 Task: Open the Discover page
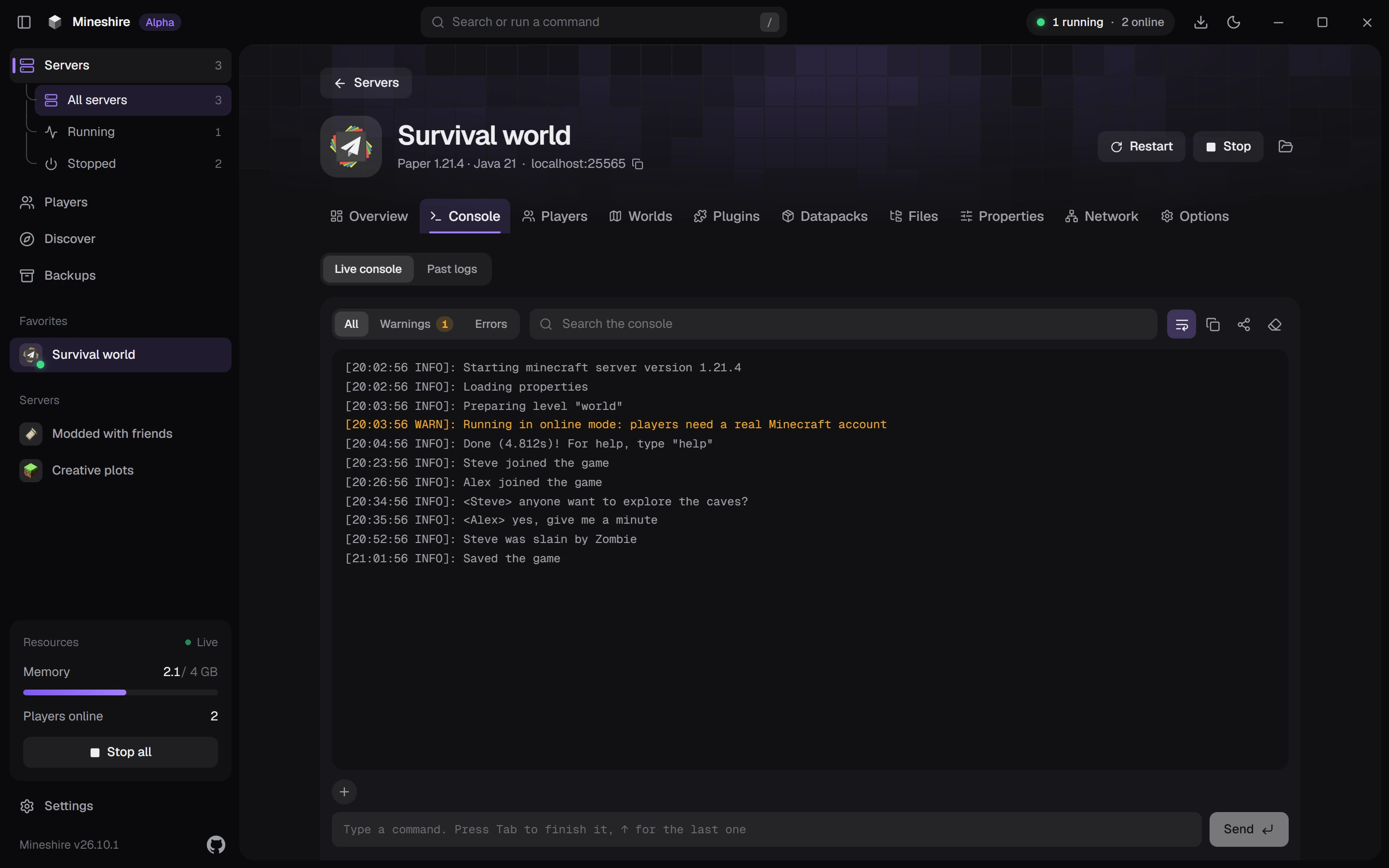(121, 239)
